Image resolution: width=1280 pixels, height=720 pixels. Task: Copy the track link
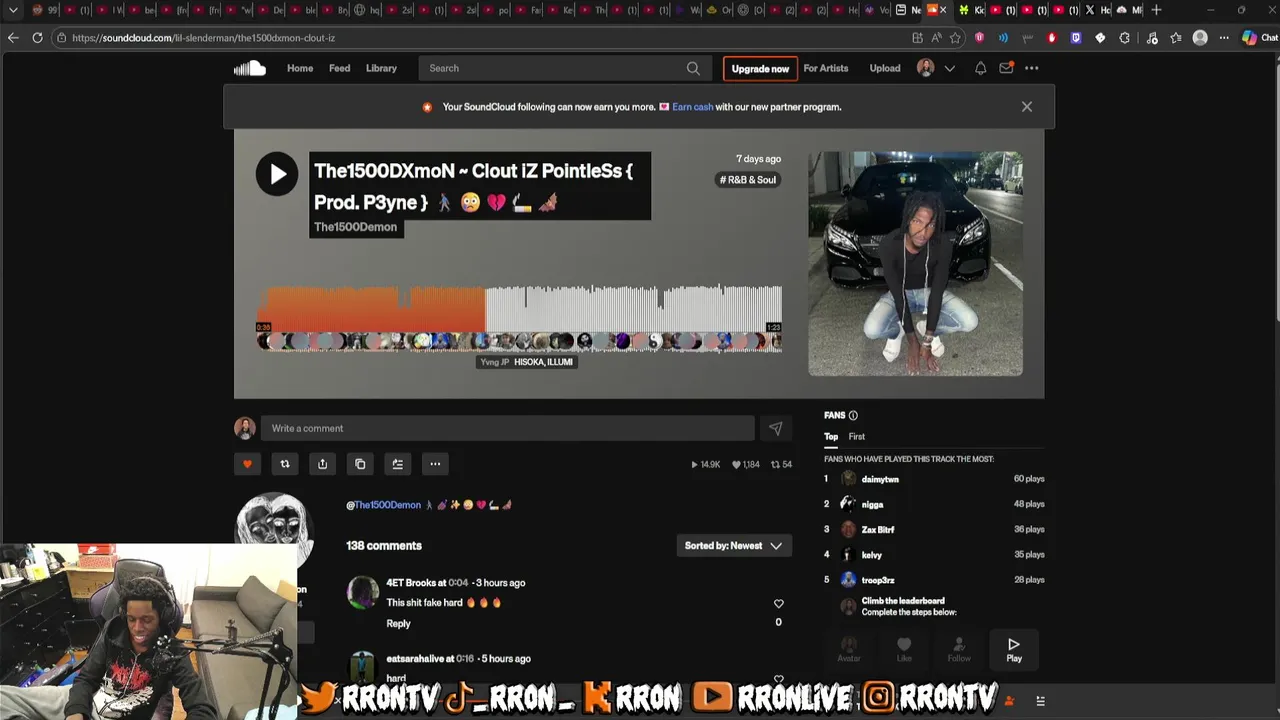point(360,464)
